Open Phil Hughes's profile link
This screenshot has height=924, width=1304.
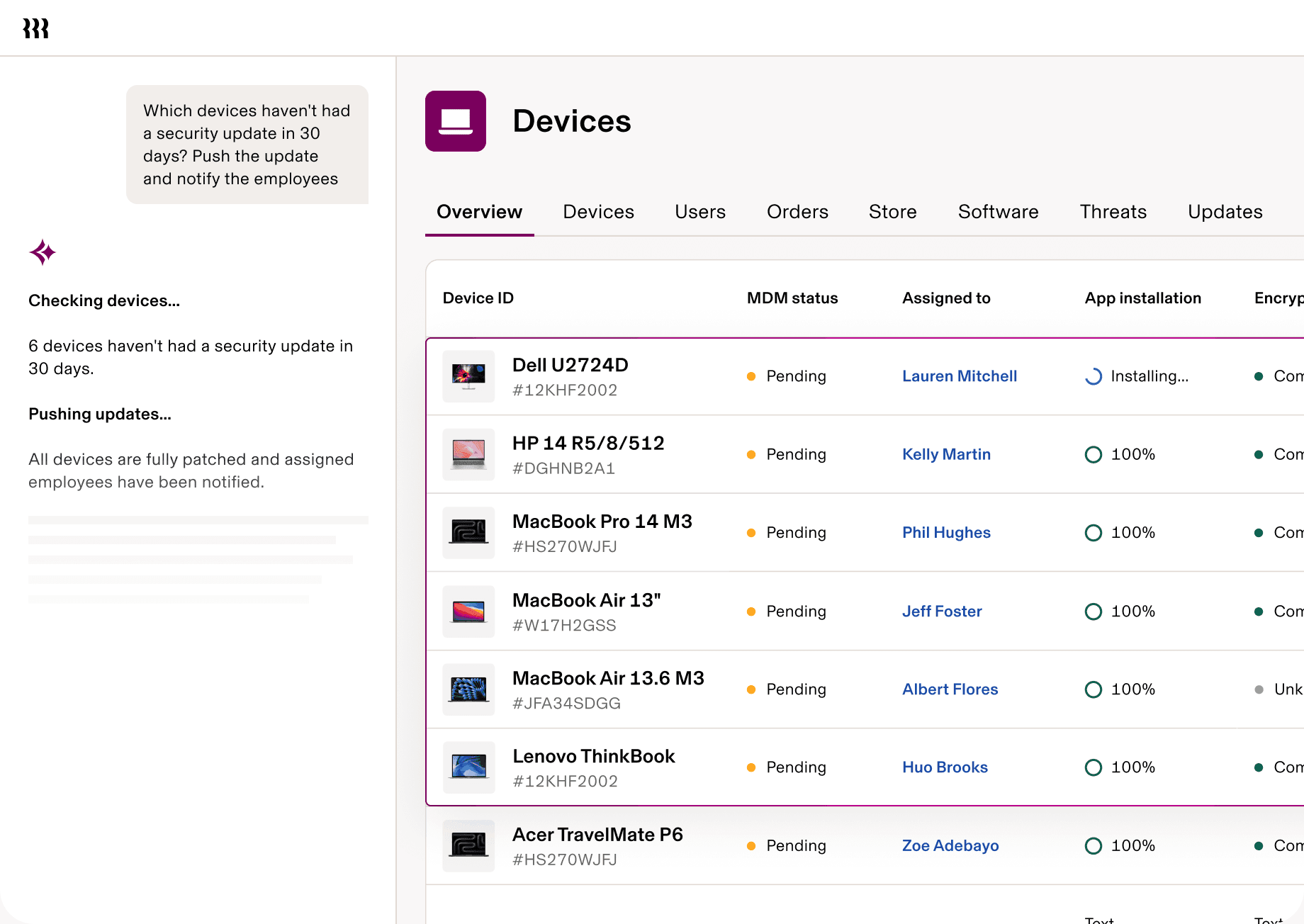(x=947, y=533)
